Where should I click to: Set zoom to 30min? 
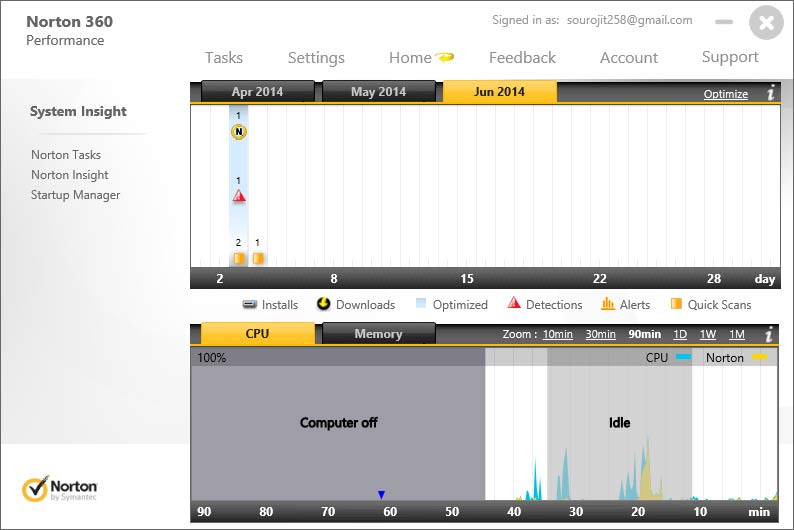(601, 334)
